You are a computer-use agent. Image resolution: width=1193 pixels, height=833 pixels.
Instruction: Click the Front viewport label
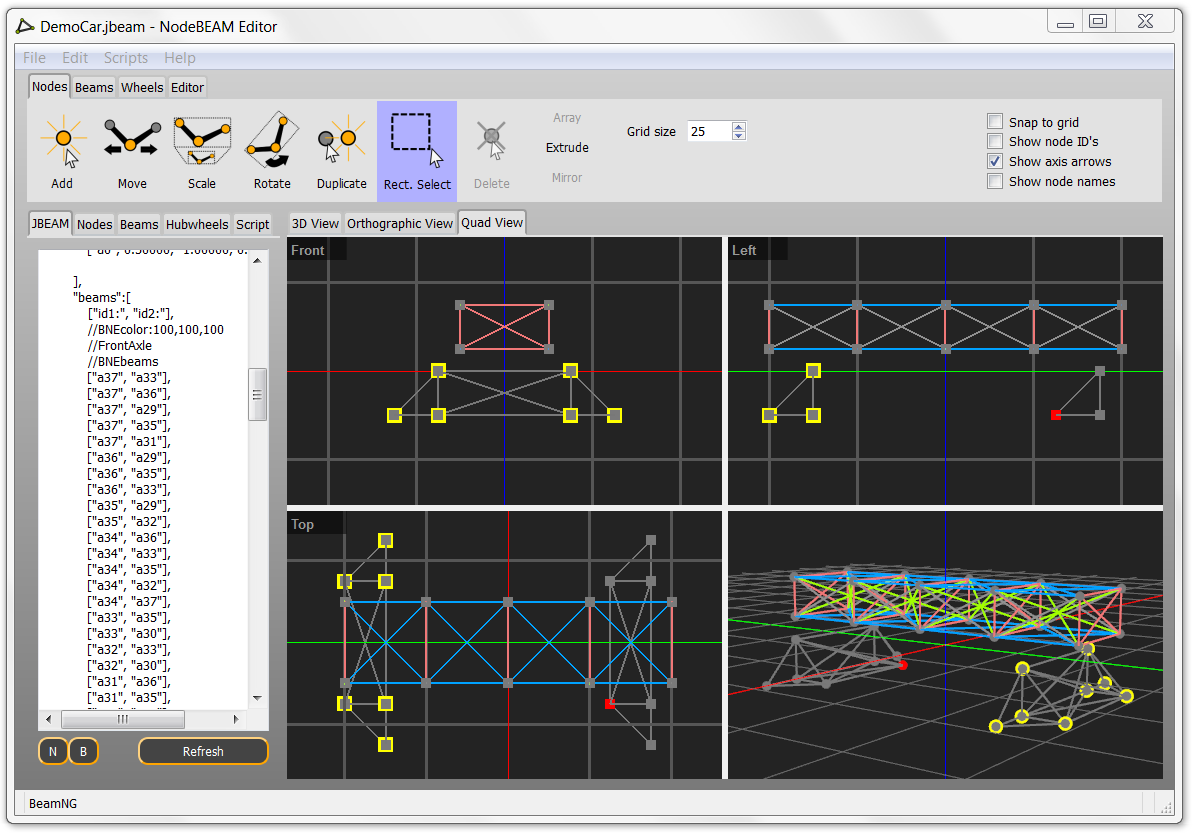pyautogui.click(x=307, y=250)
